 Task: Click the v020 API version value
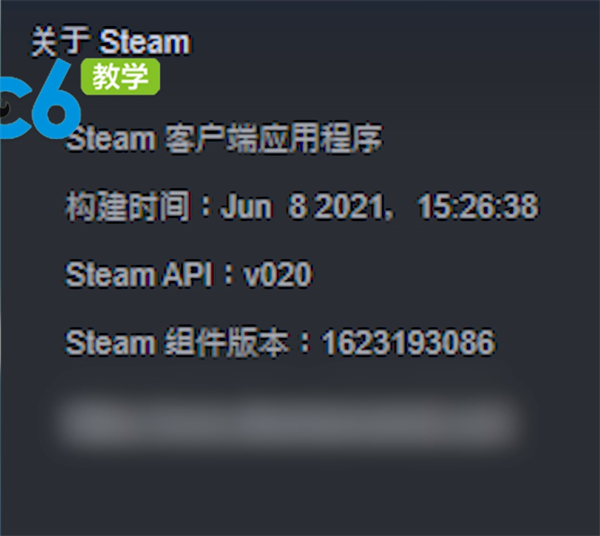[x=278, y=274]
